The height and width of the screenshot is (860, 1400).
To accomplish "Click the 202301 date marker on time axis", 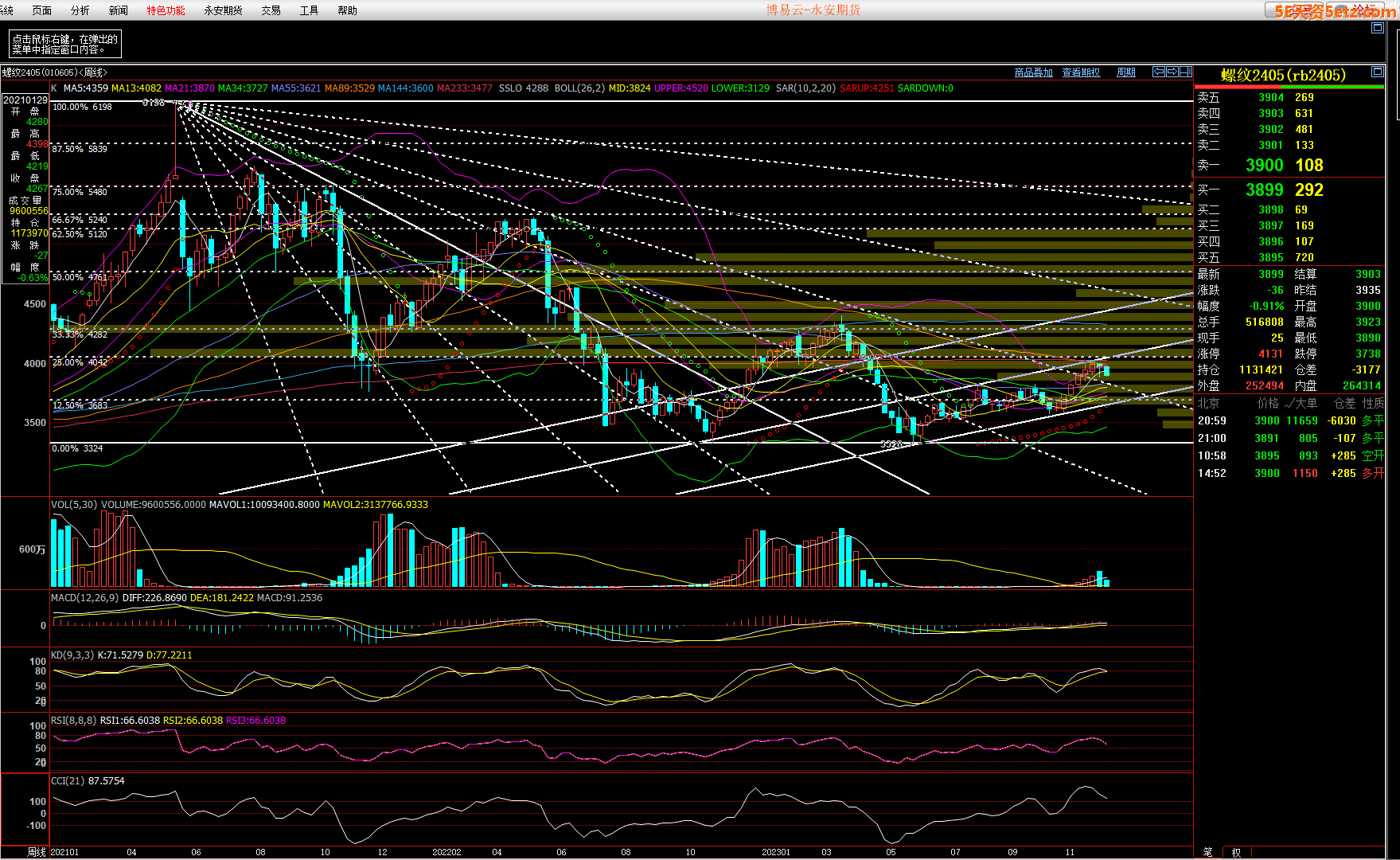I will click(775, 852).
